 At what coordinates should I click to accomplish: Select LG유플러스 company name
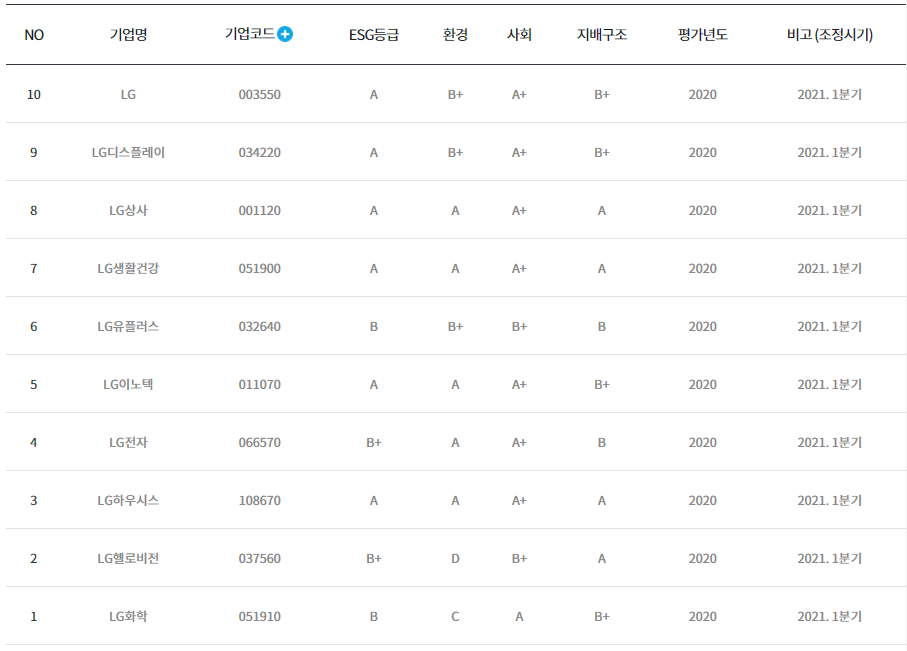[x=128, y=326]
